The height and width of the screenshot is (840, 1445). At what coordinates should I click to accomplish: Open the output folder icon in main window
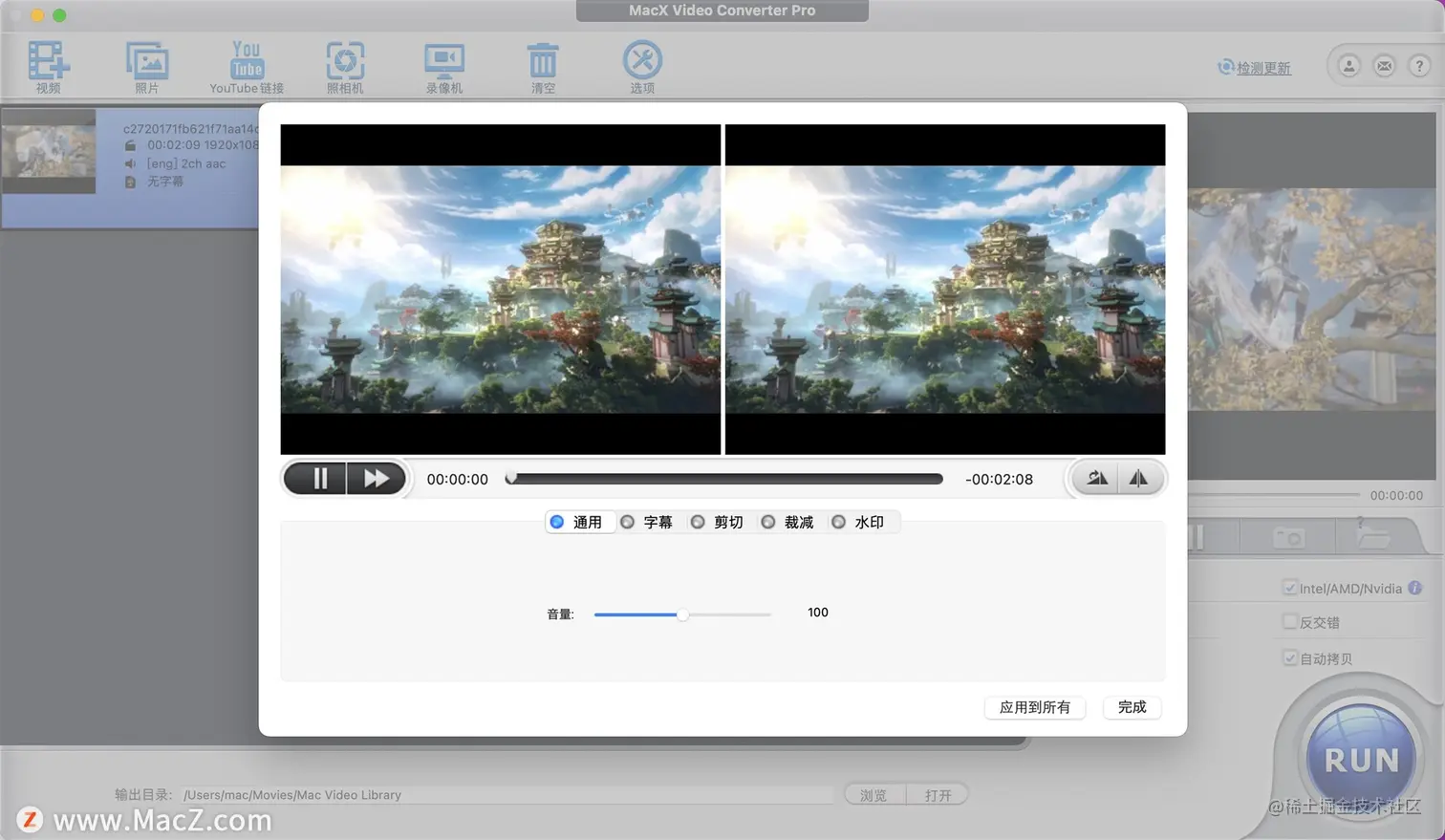click(1372, 535)
